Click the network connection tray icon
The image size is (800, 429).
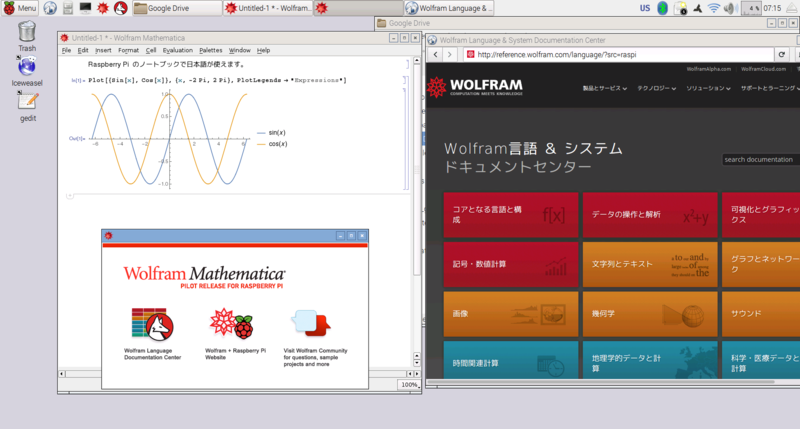pos(697,8)
